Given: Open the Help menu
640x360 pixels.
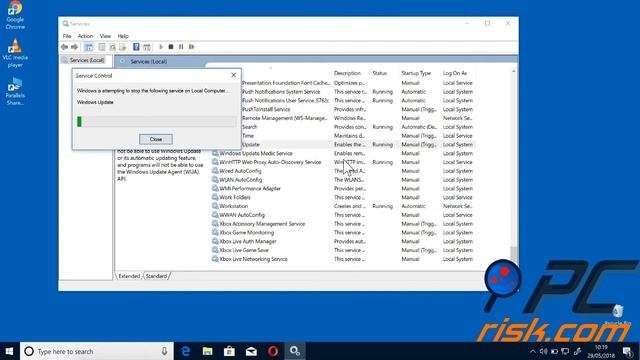Looking at the screenshot, I should (123, 36).
